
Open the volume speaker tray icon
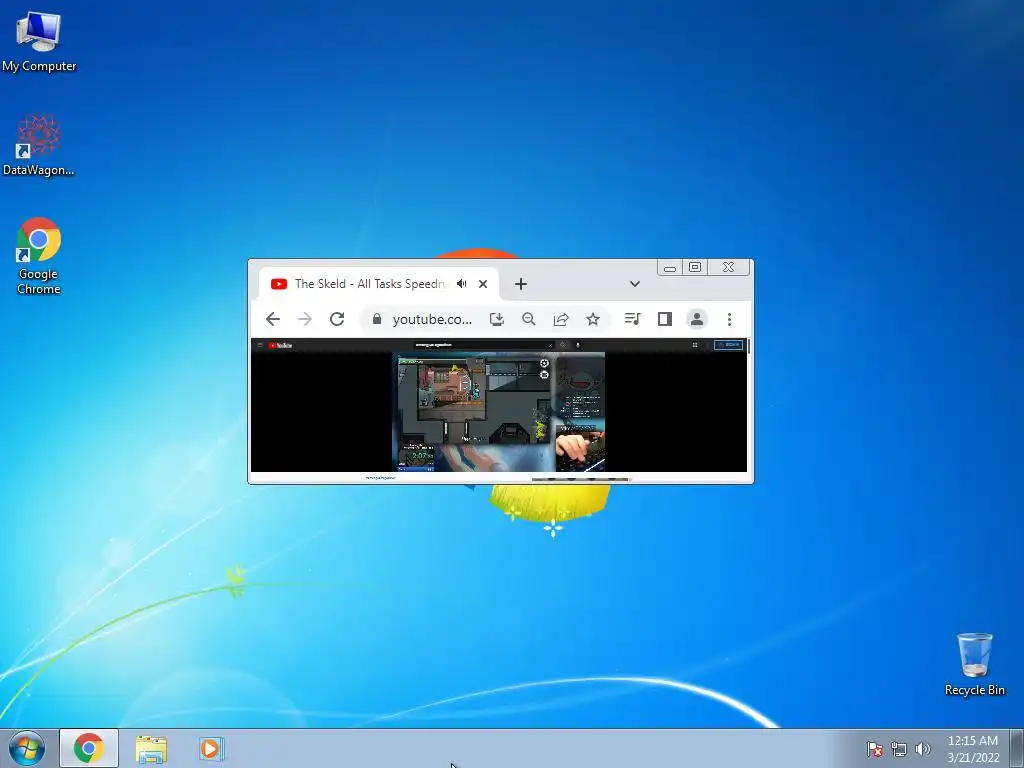922,749
